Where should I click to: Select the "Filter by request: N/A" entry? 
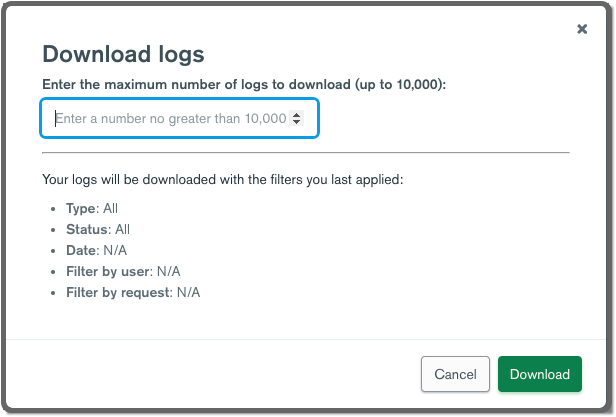point(134,292)
